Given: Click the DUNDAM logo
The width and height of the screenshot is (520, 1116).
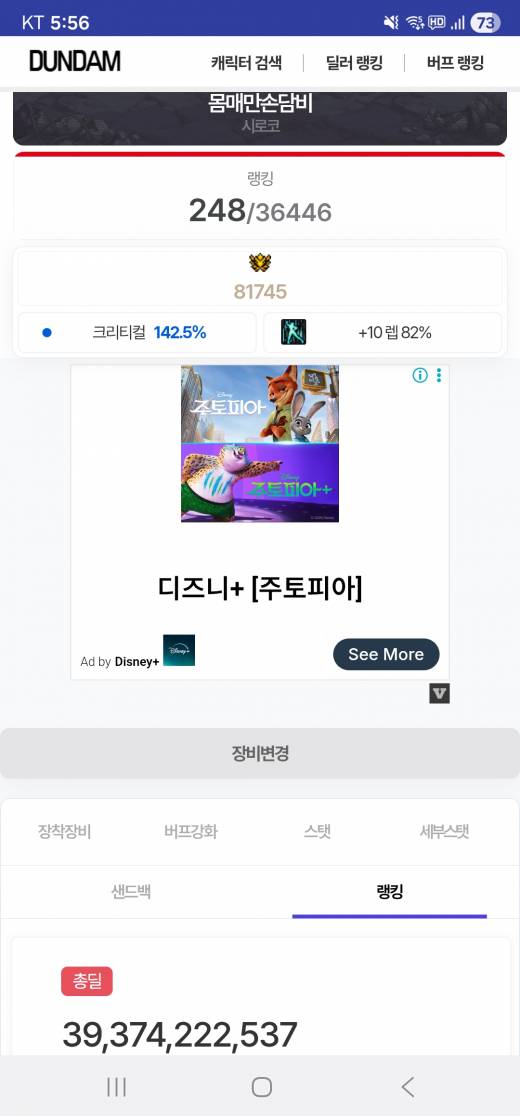Looking at the screenshot, I should (75, 61).
